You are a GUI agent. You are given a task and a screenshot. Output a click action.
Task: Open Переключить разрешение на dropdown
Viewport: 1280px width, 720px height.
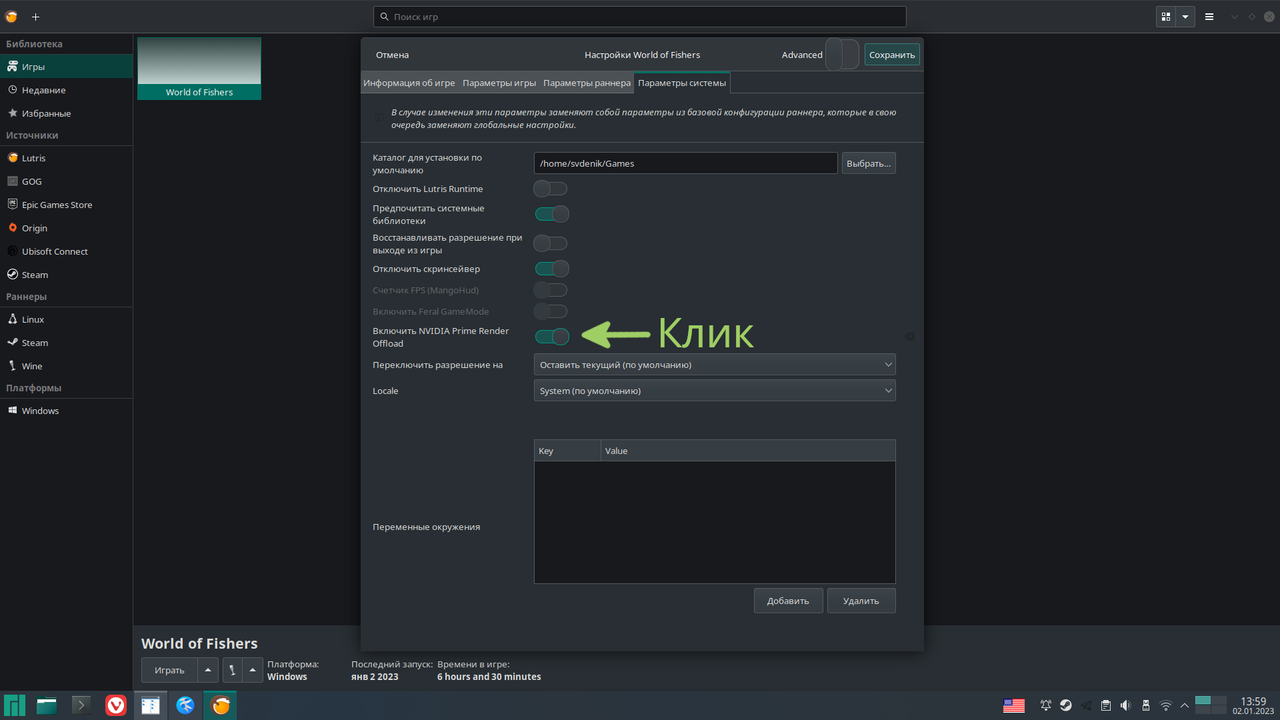click(715, 365)
